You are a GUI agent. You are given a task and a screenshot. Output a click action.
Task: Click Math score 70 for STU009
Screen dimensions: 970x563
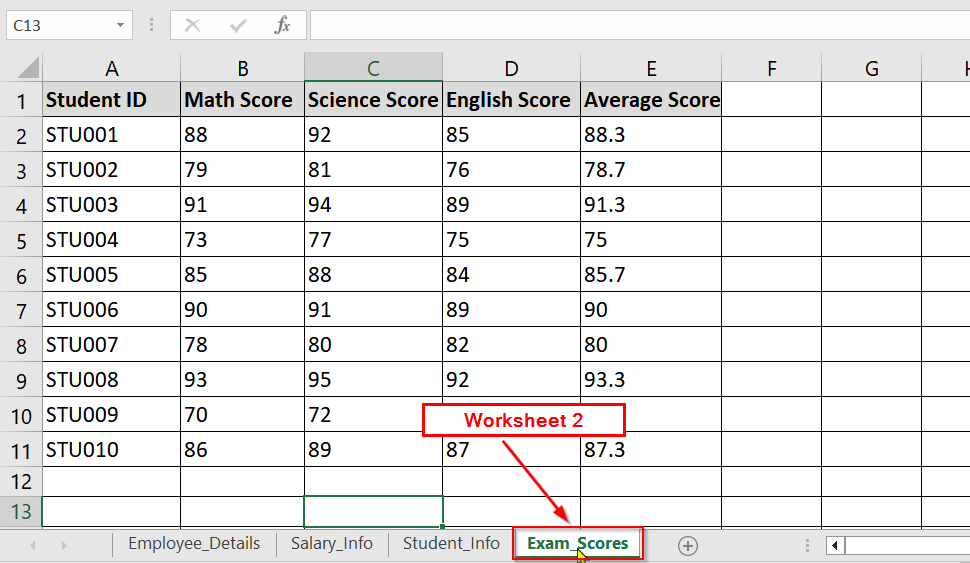tap(242, 415)
